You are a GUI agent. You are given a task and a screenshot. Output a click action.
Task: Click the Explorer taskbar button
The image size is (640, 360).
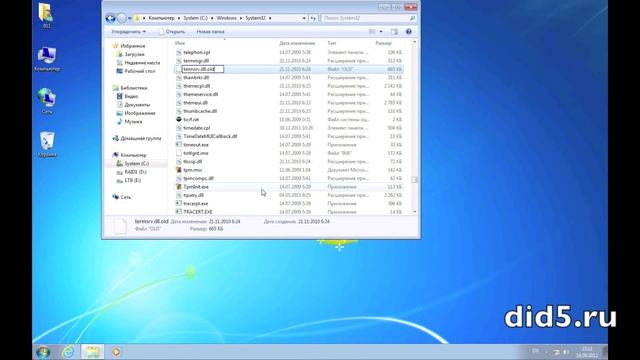pyautogui.click(x=93, y=352)
